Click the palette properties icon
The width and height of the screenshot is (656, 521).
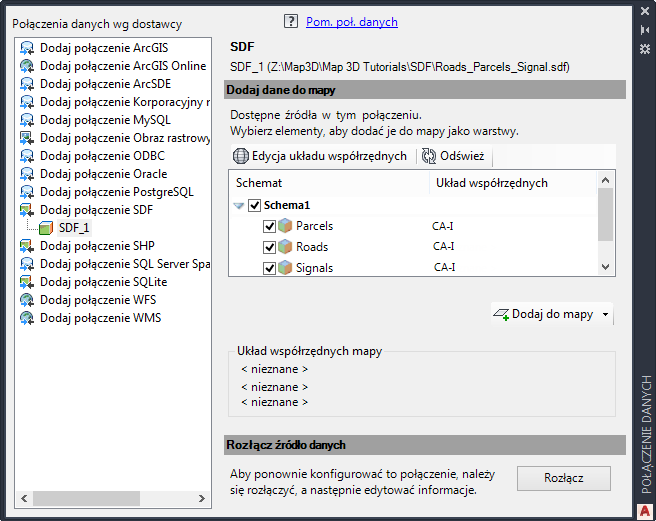click(x=645, y=47)
